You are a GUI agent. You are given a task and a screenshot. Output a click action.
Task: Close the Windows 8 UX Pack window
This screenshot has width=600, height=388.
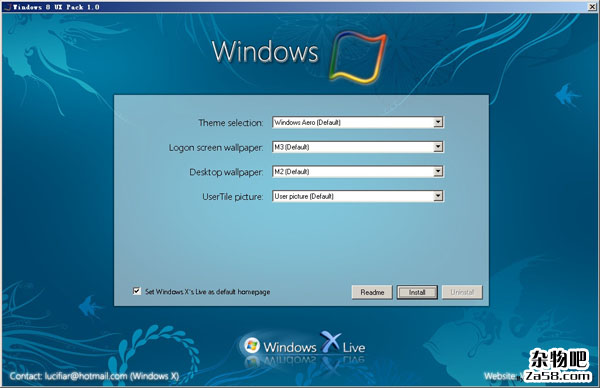(592, 7)
